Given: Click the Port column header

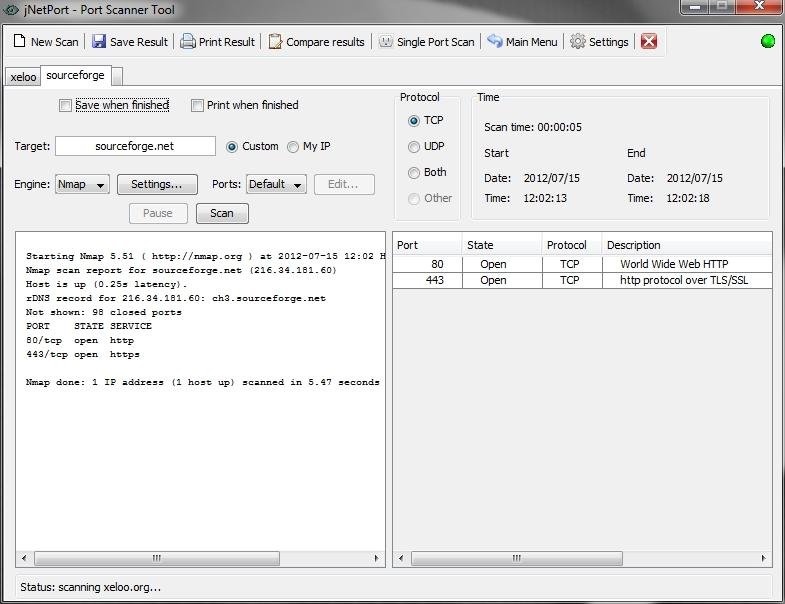Looking at the screenshot, I should pos(427,245).
